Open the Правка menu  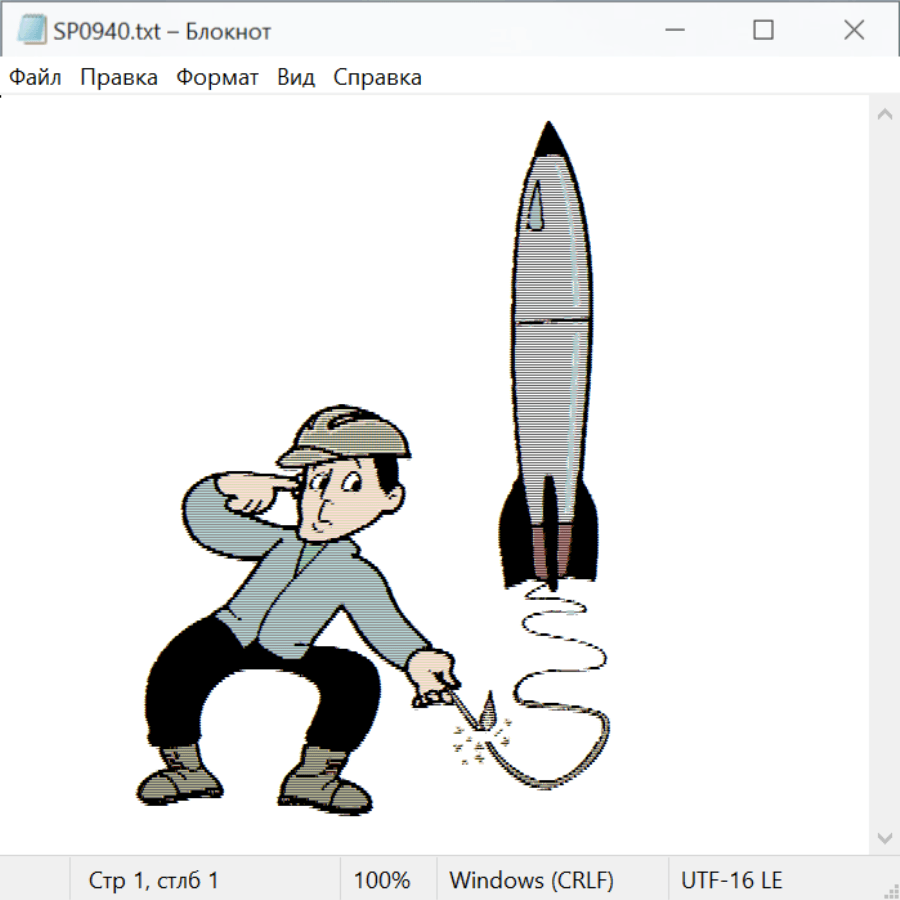pyautogui.click(x=119, y=78)
